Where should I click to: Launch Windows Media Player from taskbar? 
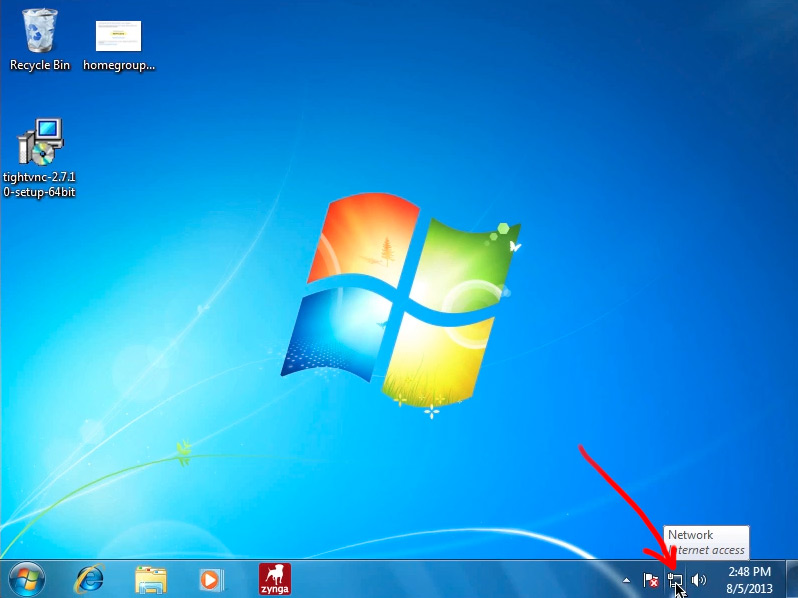[211, 580]
